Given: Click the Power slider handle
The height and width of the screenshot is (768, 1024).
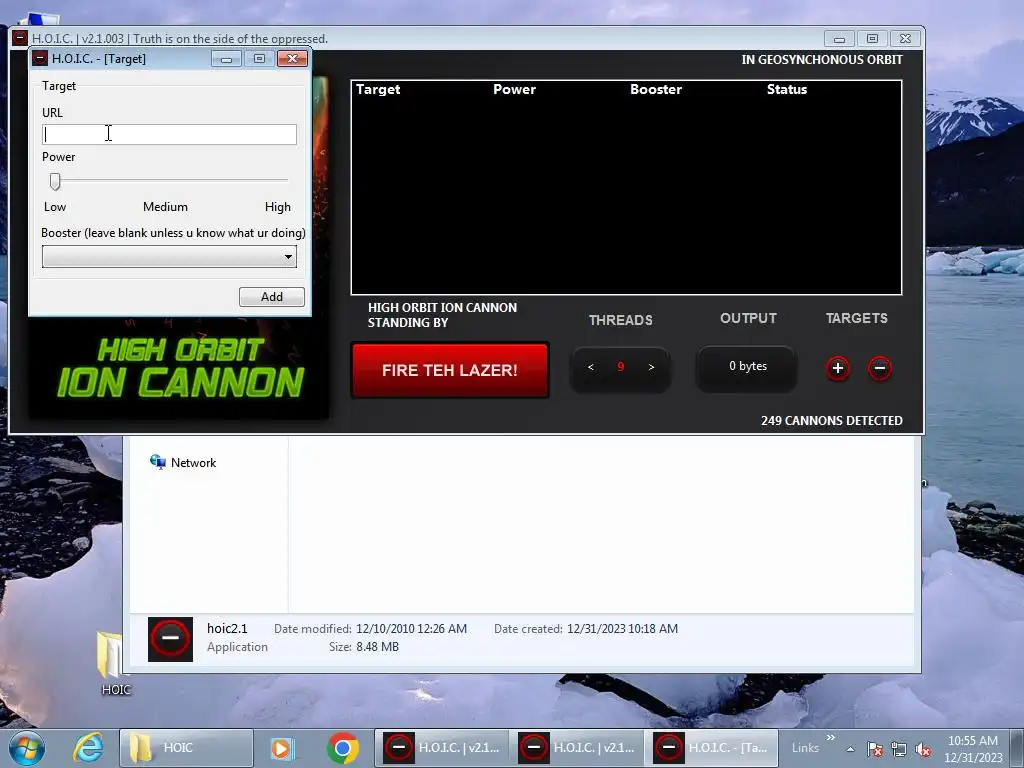Looking at the screenshot, I should point(56,182).
